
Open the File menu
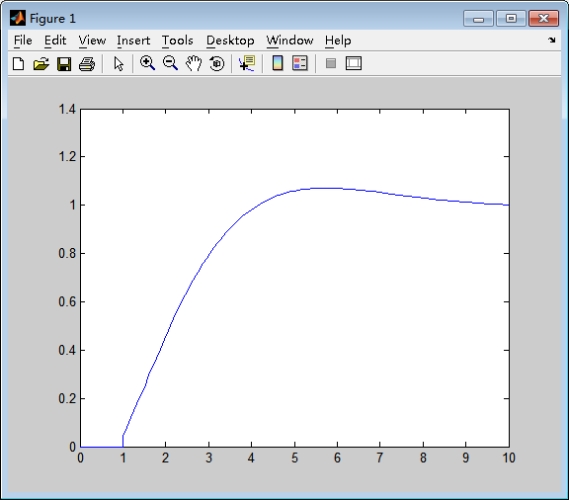[x=23, y=40]
